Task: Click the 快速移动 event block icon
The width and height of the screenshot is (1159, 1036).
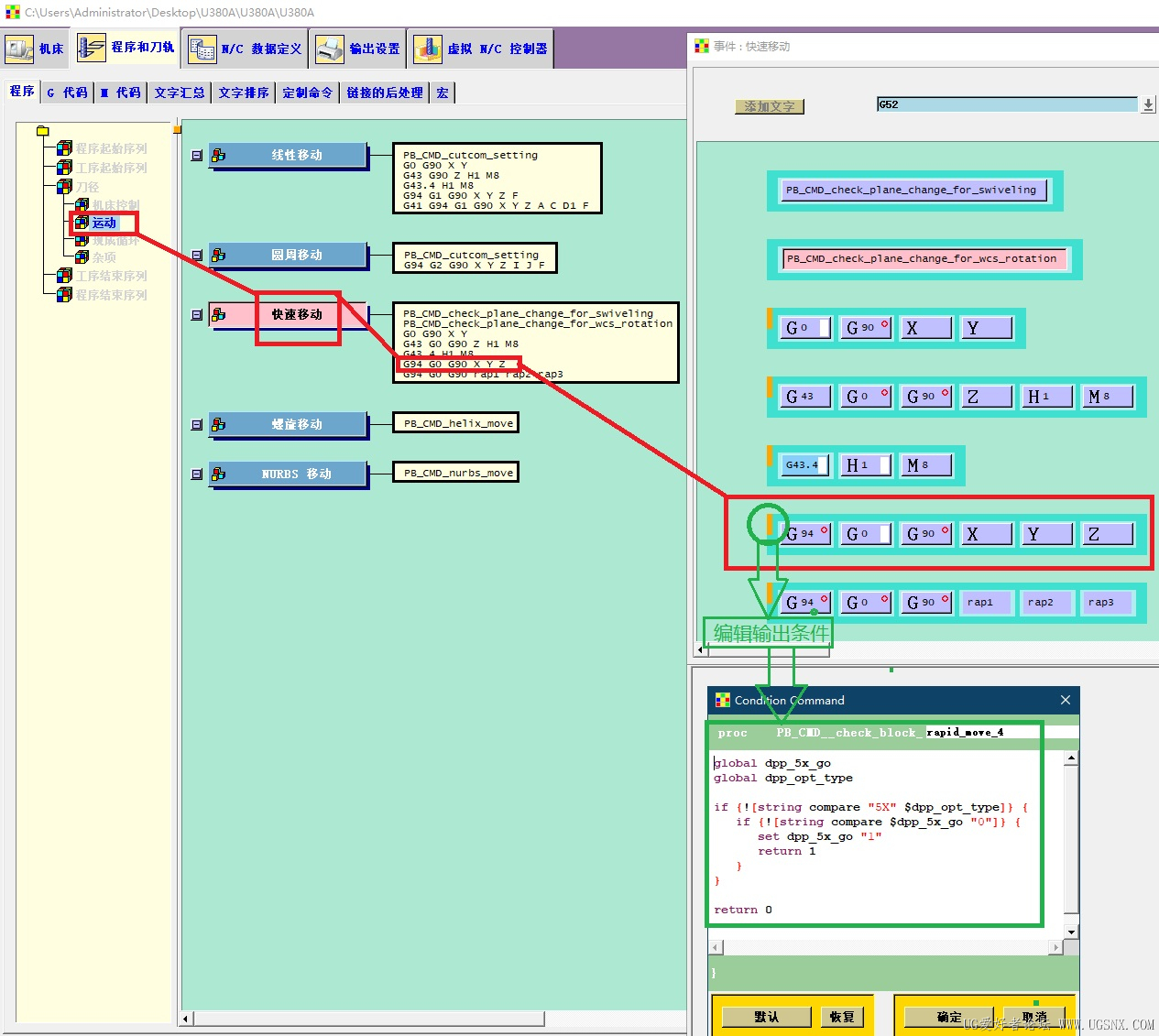Action: (218, 315)
